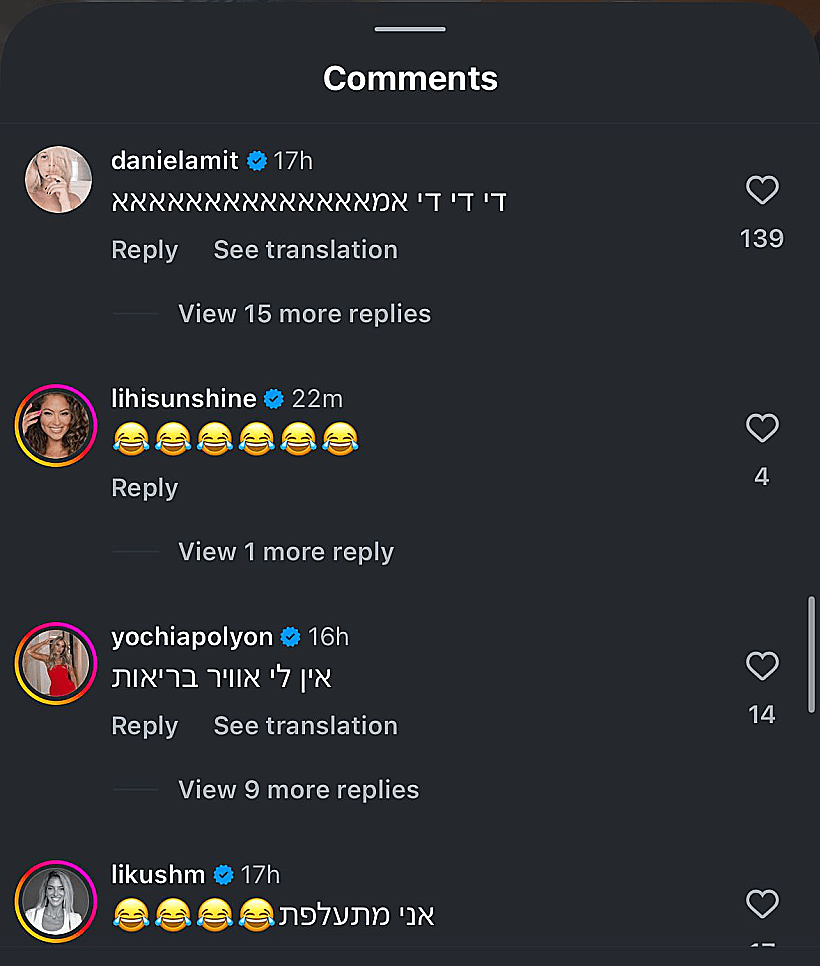Image resolution: width=820 pixels, height=966 pixels.
Task: Like lihisunshine's laughing emoji comment
Action: click(x=762, y=428)
